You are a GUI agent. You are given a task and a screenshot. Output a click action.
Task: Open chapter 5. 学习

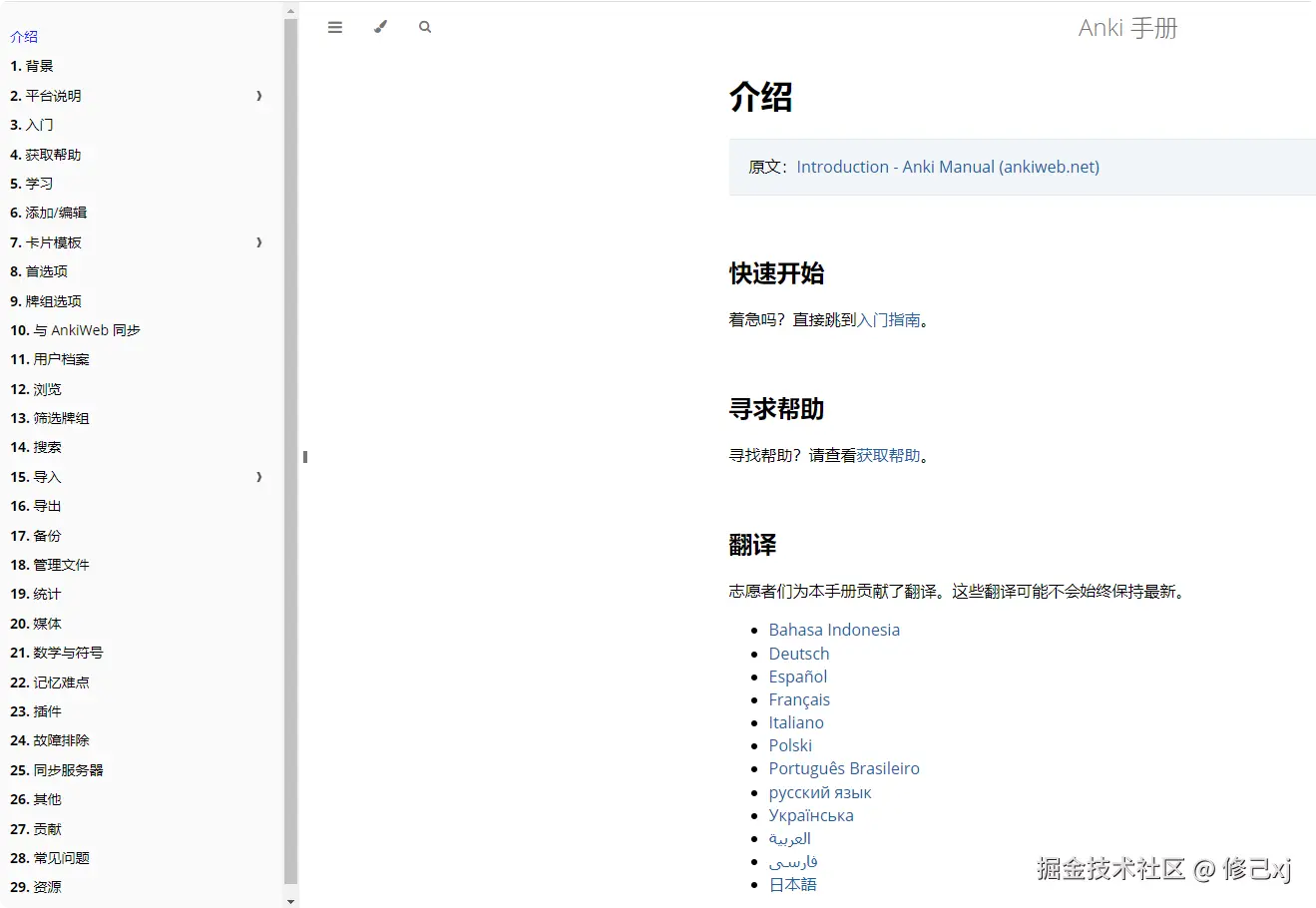[x=32, y=184]
